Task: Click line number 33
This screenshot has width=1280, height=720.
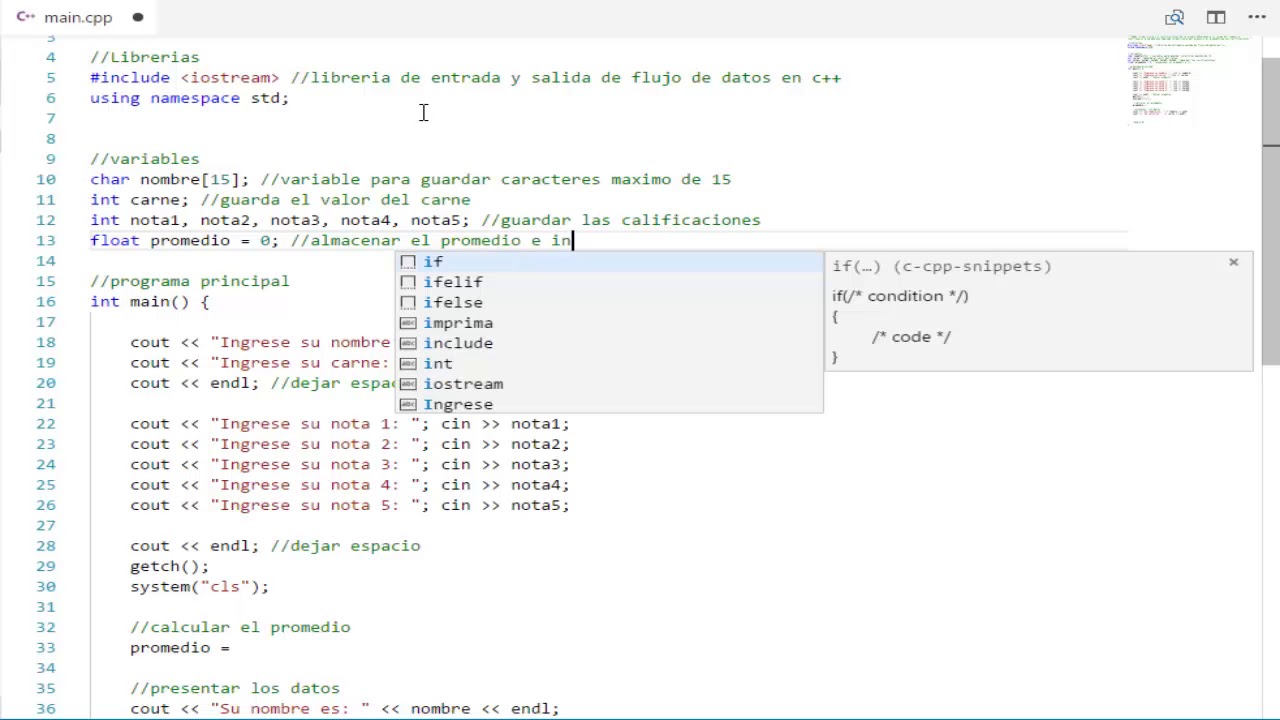Action: tap(46, 647)
